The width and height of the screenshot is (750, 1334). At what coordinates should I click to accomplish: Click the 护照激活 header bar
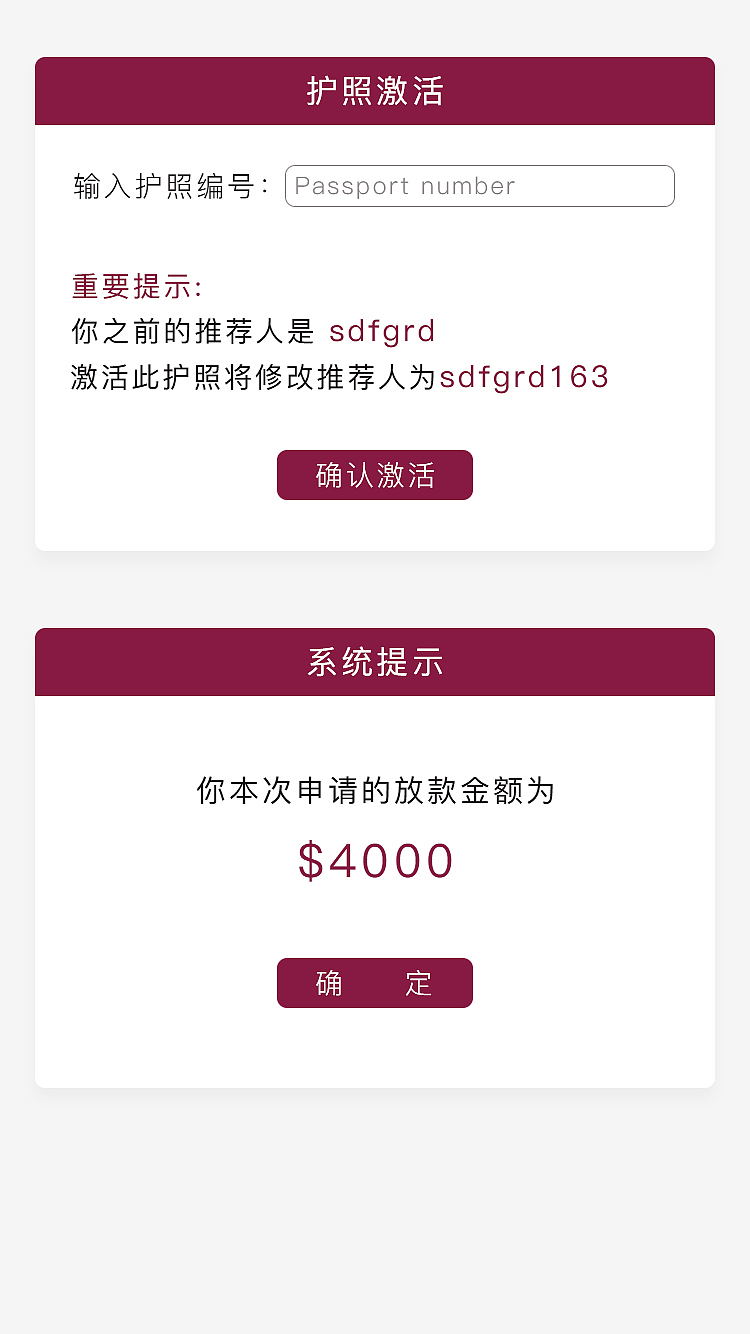375,91
